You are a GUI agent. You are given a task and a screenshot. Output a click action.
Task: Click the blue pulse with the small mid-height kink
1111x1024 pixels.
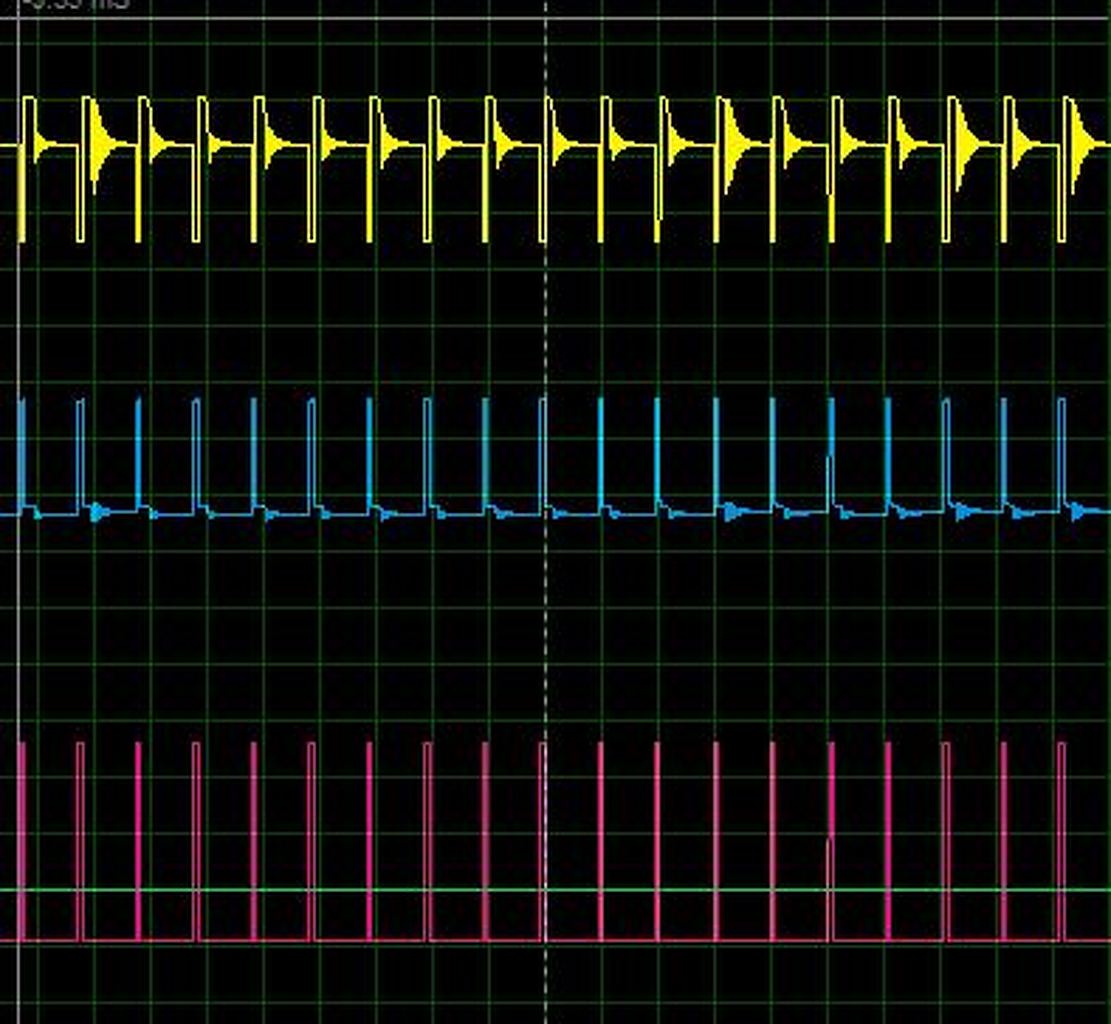[830, 455]
